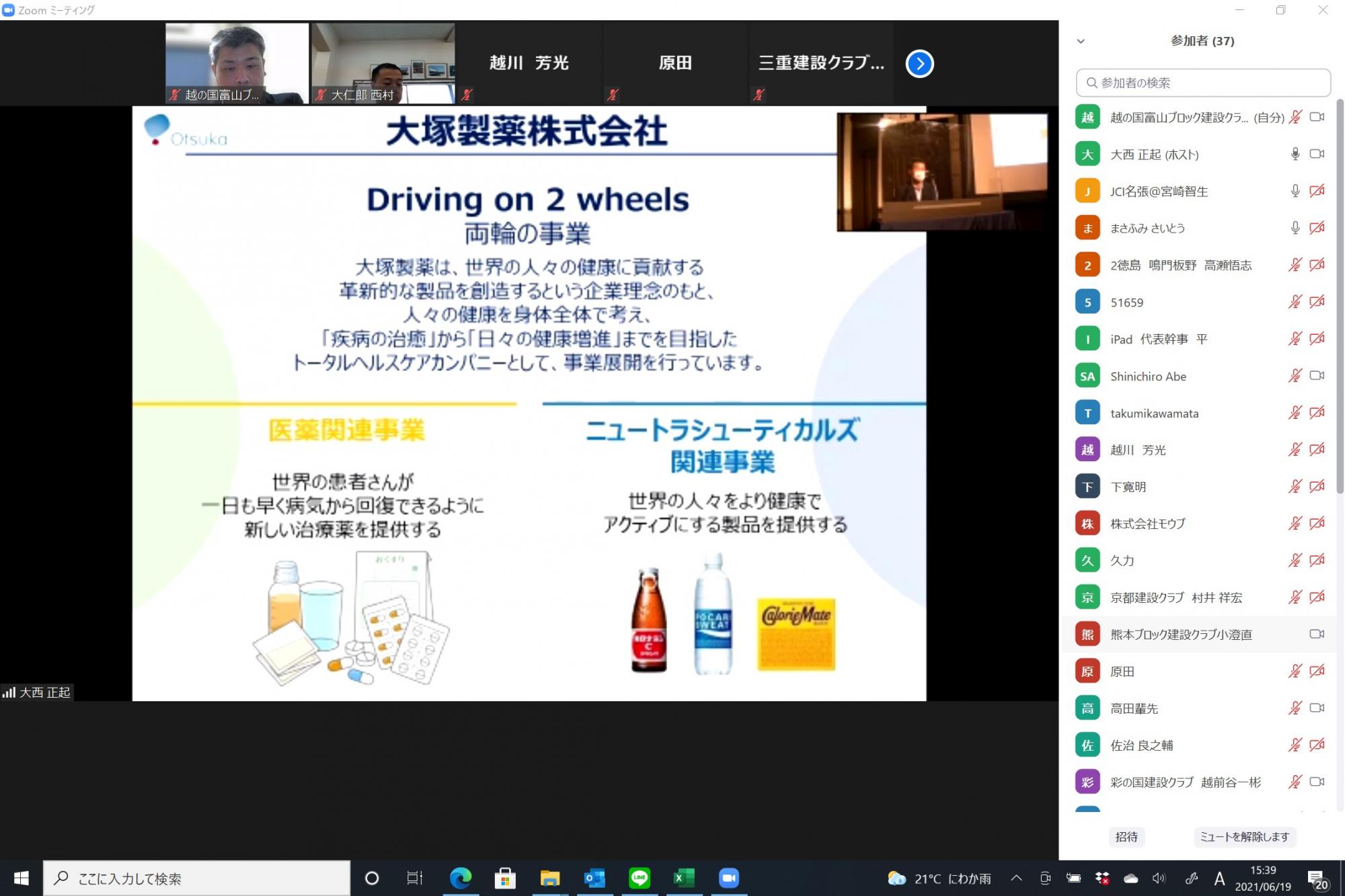Toggle own microphone in 越の国富山 (自分) row
Screen dimensions: 1345x896
[x=1295, y=117]
